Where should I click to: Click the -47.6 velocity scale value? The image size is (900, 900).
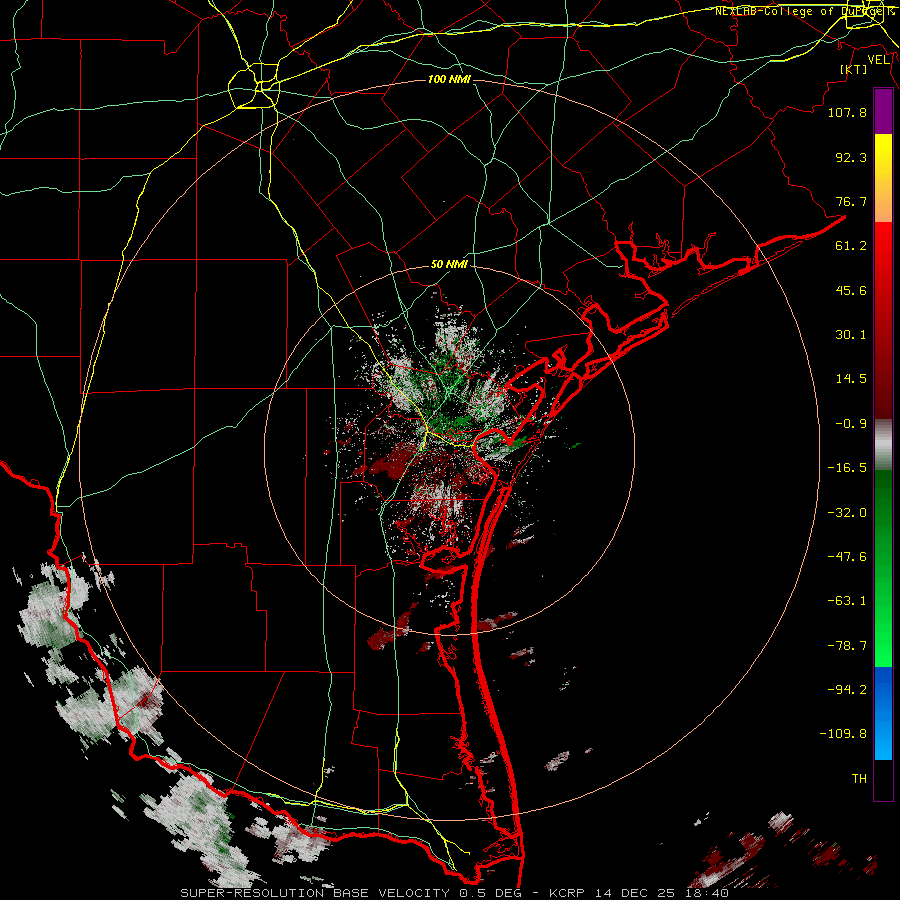click(x=847, y=557)
